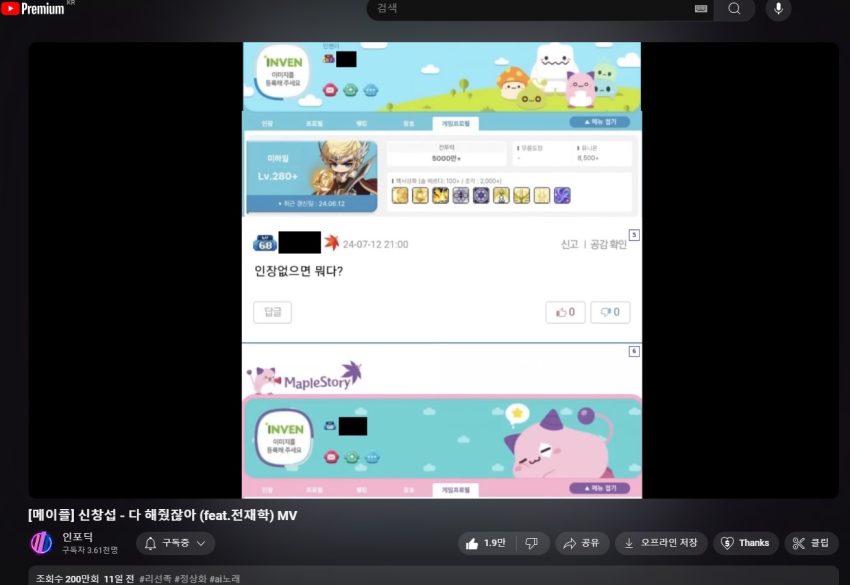Viewport: 850px width, 585px height.
Task: Click the red maple leaf icon
Action: coord(332,242)
